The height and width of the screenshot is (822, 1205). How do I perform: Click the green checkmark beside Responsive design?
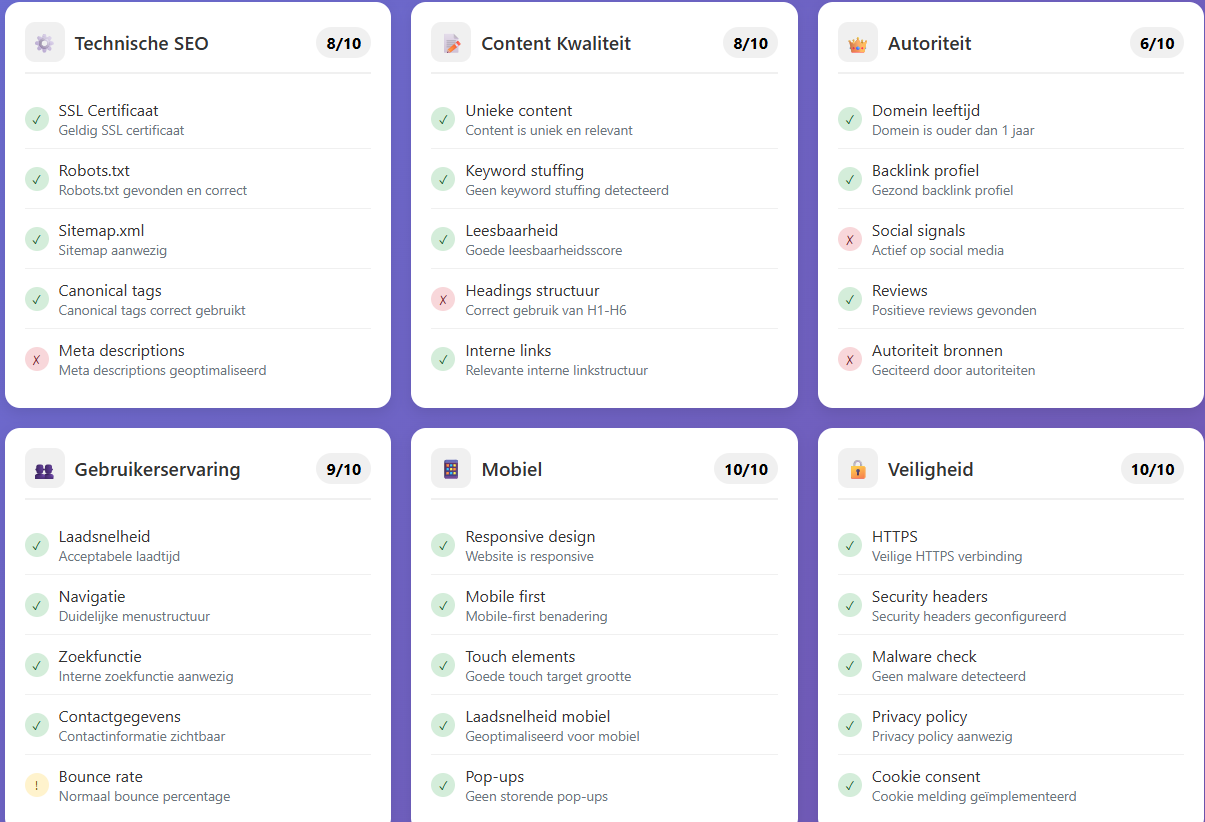[x=443, y=546]
